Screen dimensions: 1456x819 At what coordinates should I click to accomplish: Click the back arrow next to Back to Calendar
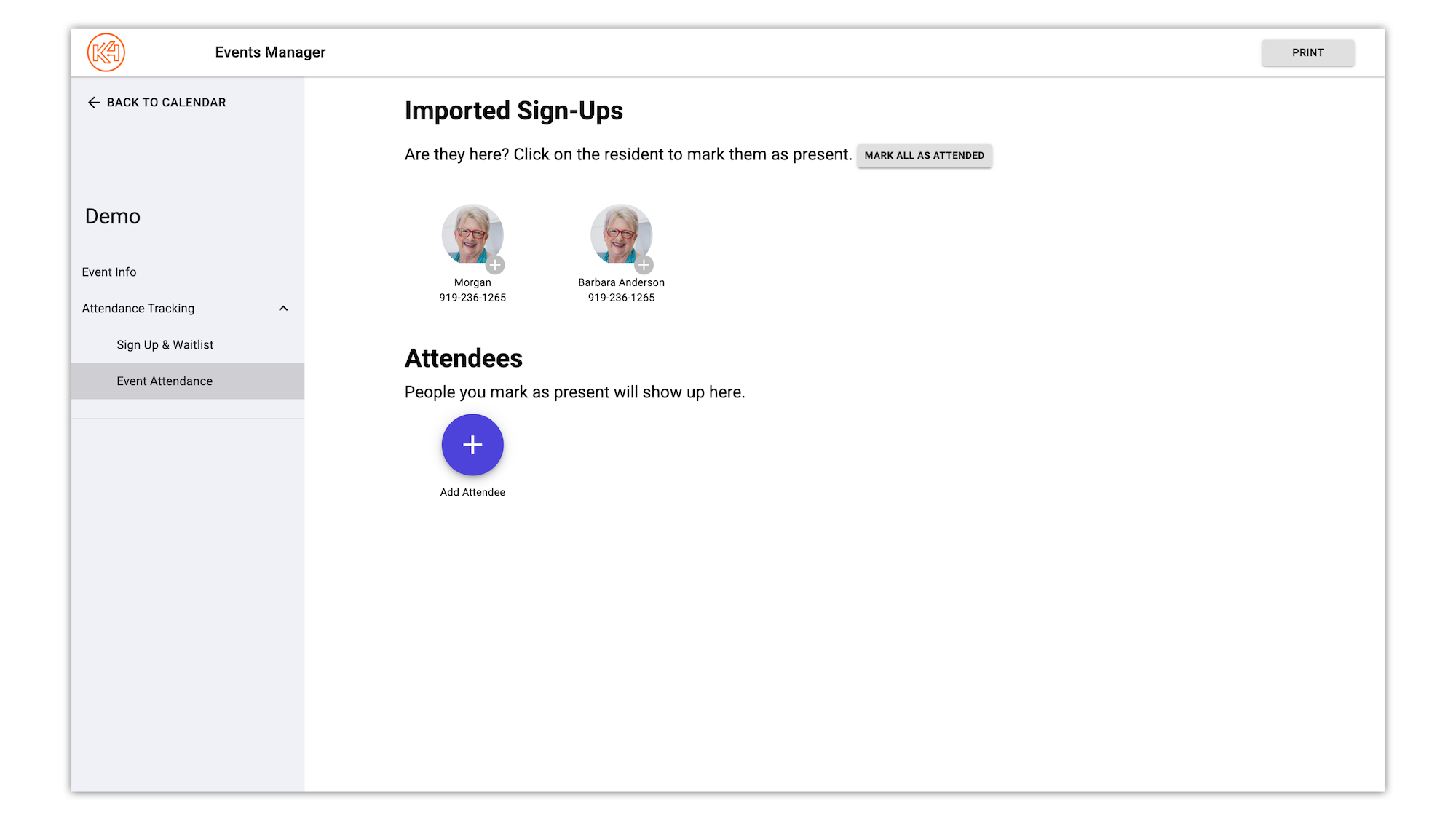pos(93,102)
